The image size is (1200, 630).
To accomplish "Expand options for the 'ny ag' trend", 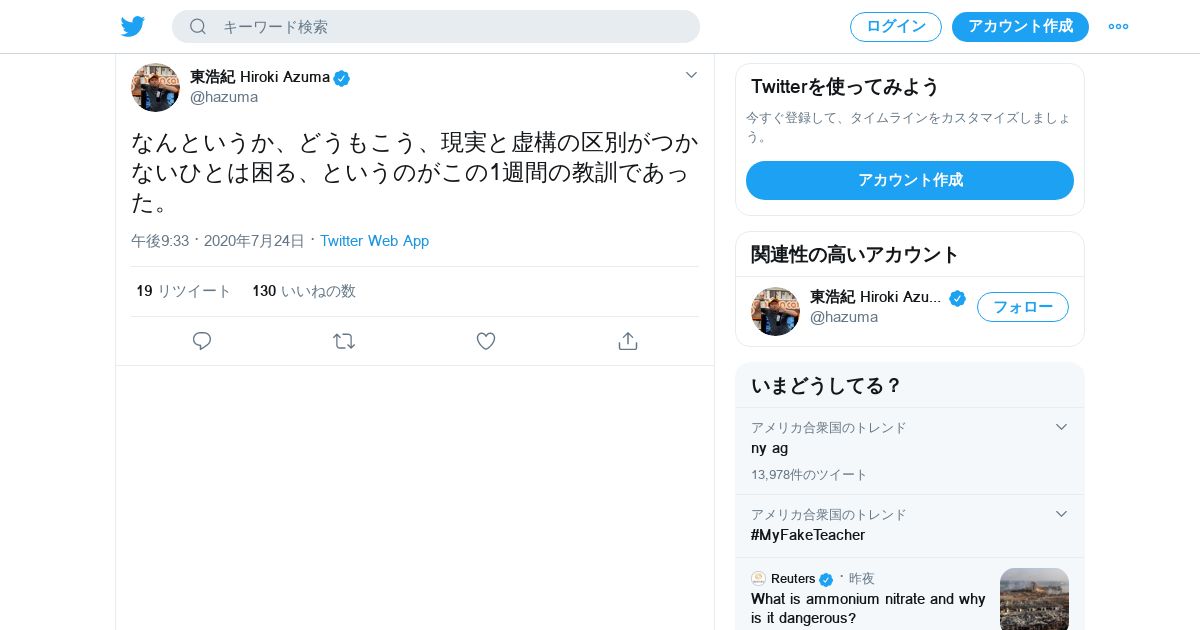I will point(1061,427).
